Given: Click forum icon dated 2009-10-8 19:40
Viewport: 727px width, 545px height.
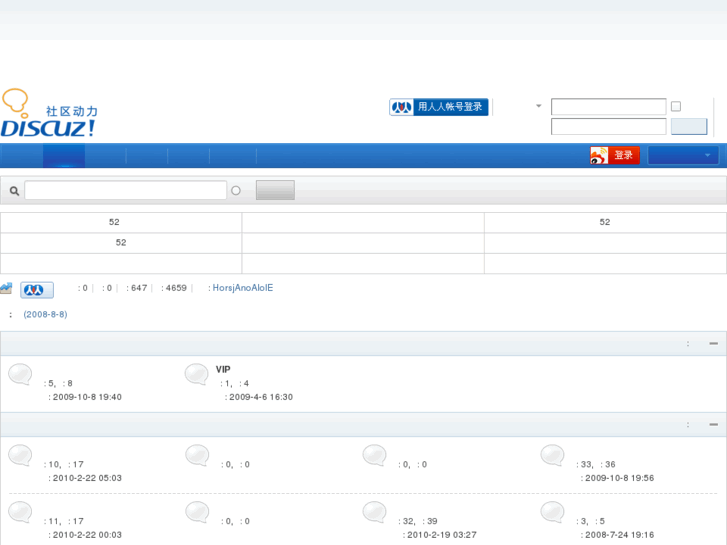Looking at the screenshot, I should point(20,374).
